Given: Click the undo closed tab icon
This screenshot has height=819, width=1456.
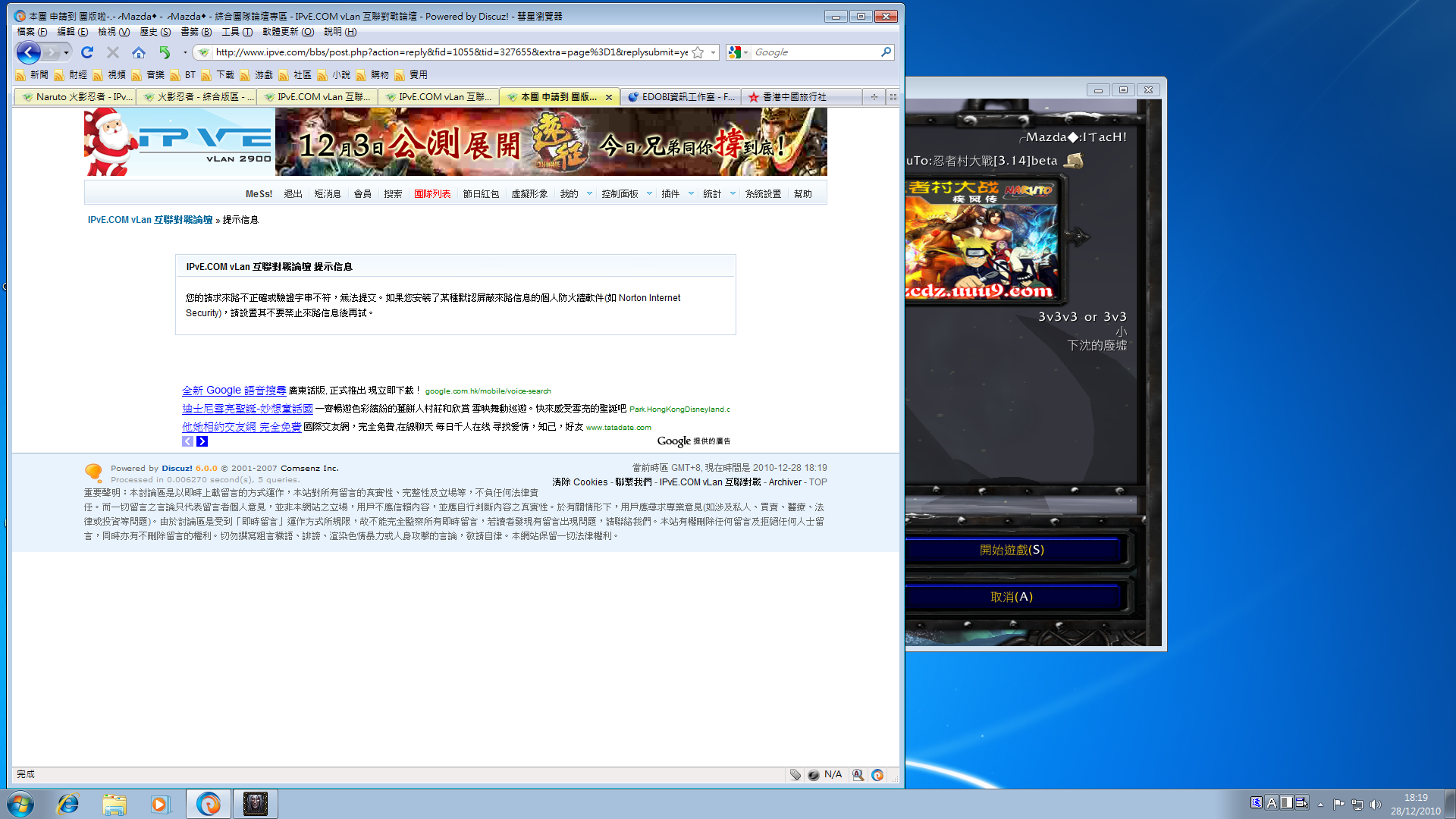Looking at the screenshot, I should click(165, 52).
